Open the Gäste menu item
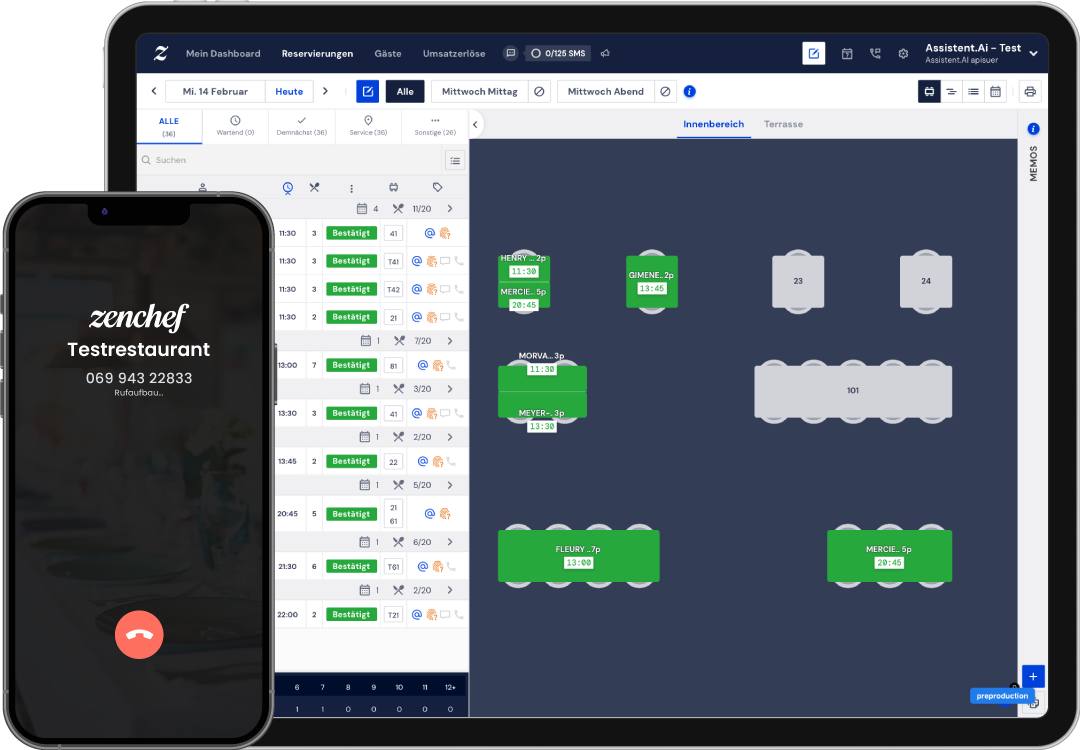This screenshot has height=750, width=1080. (387, 54)
